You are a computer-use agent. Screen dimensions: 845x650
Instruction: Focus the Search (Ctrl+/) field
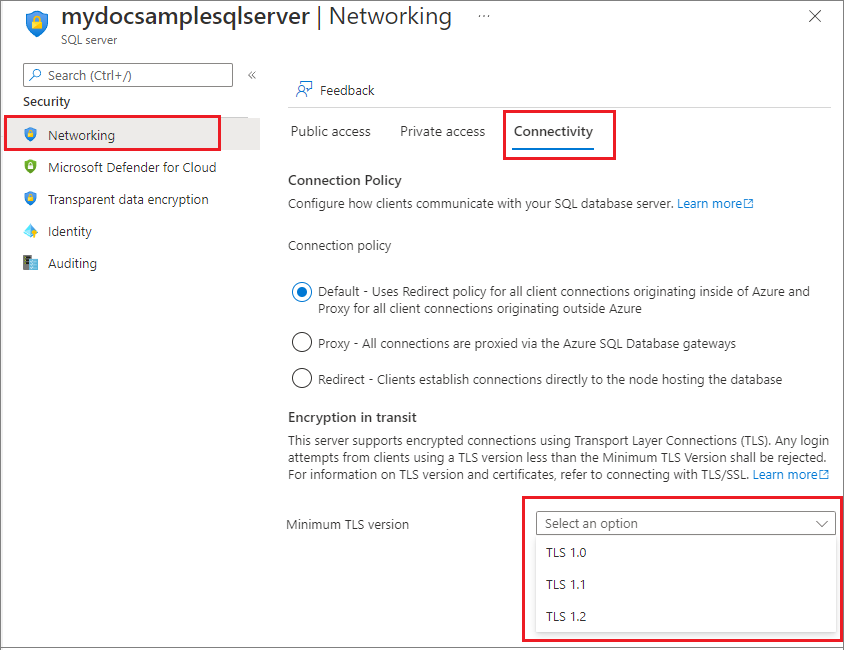click(x=128, y=75)
